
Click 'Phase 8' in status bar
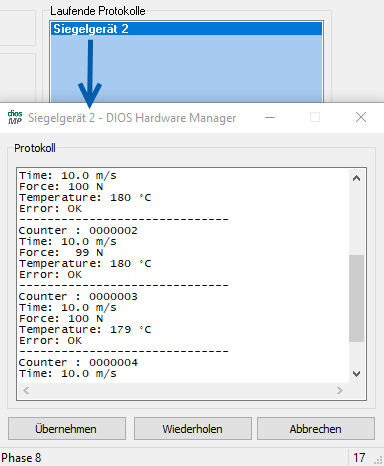21,458
